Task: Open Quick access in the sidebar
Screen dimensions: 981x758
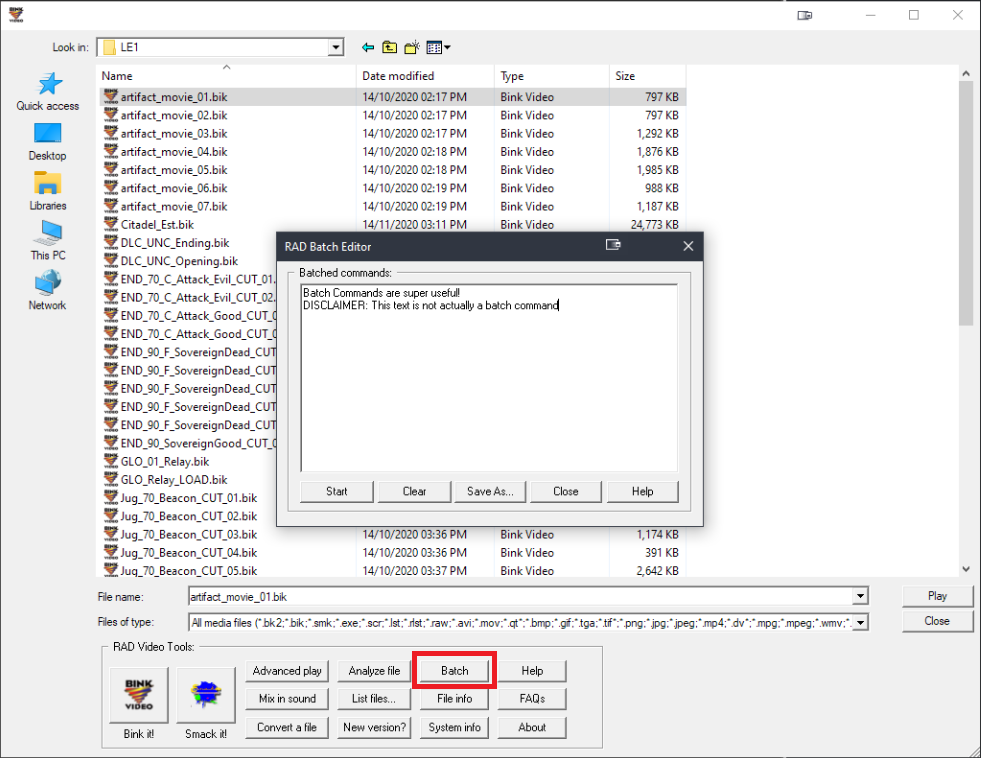Action: pyautogui.click(x=48, y=92)
